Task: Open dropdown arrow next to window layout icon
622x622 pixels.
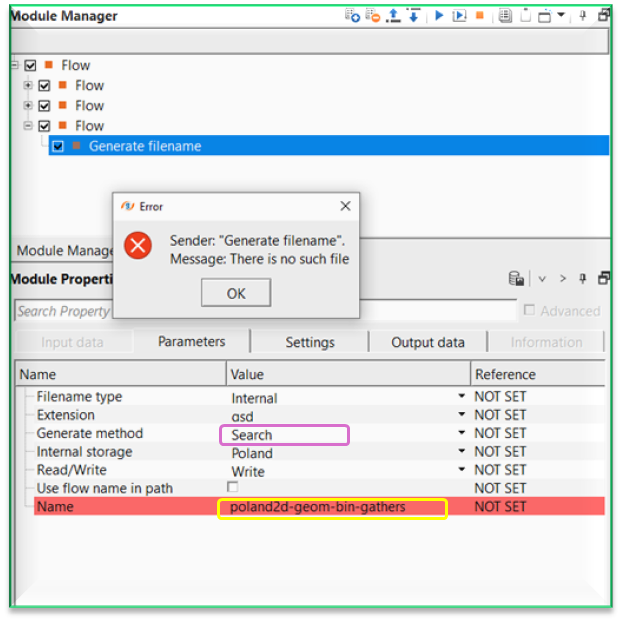Action: point(561,15)
